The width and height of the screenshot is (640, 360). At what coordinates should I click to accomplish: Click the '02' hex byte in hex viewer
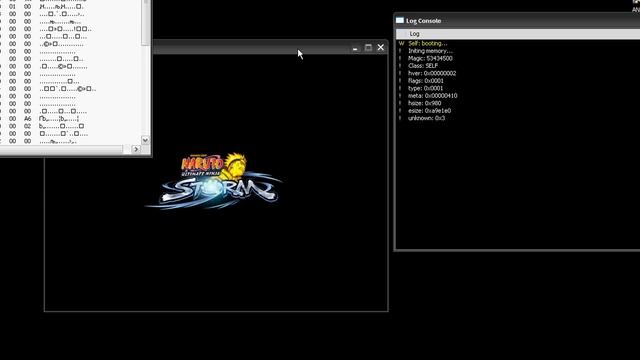coord(27,126)
